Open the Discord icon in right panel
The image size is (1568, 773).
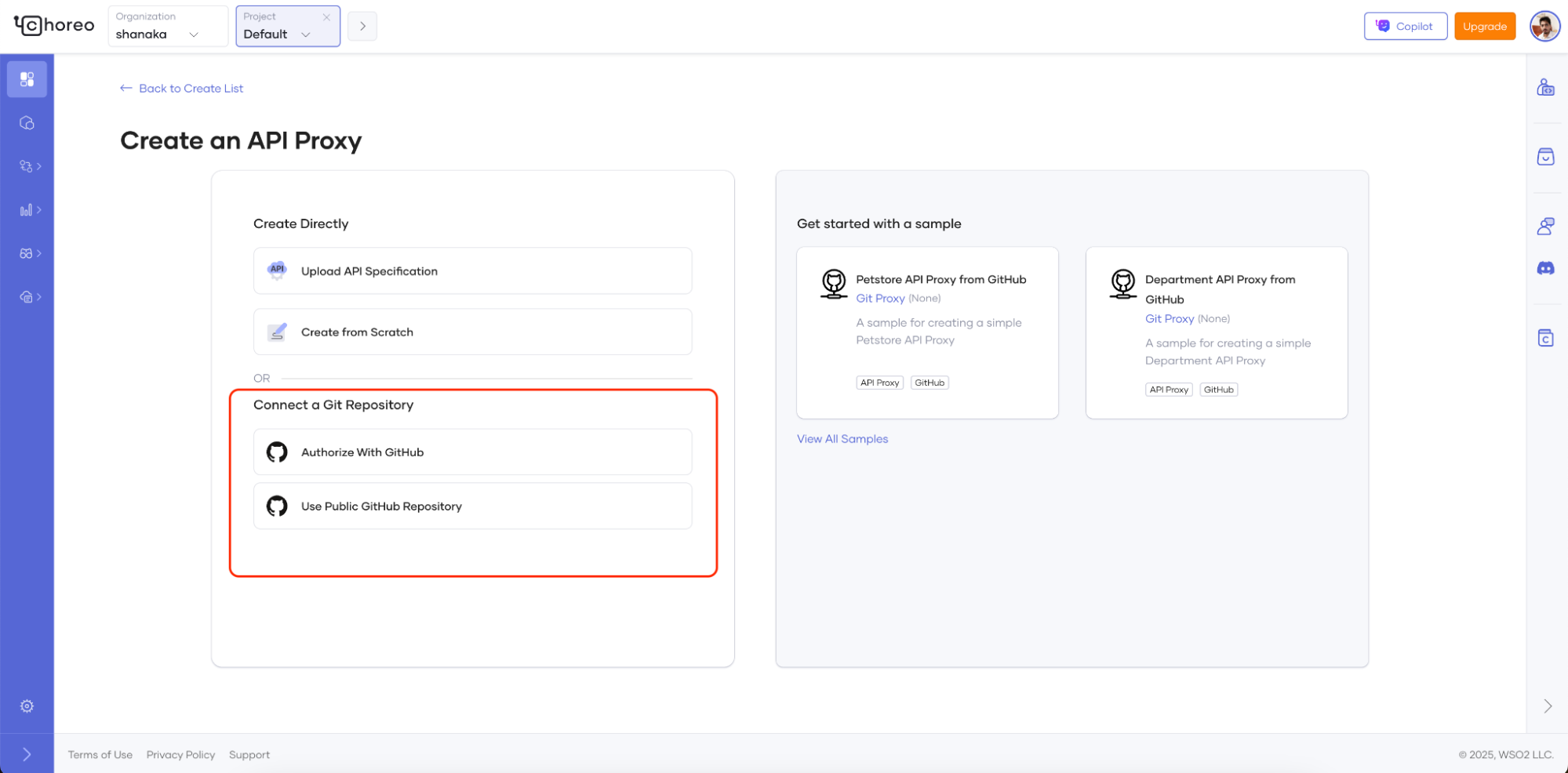tap(1545, 269)
